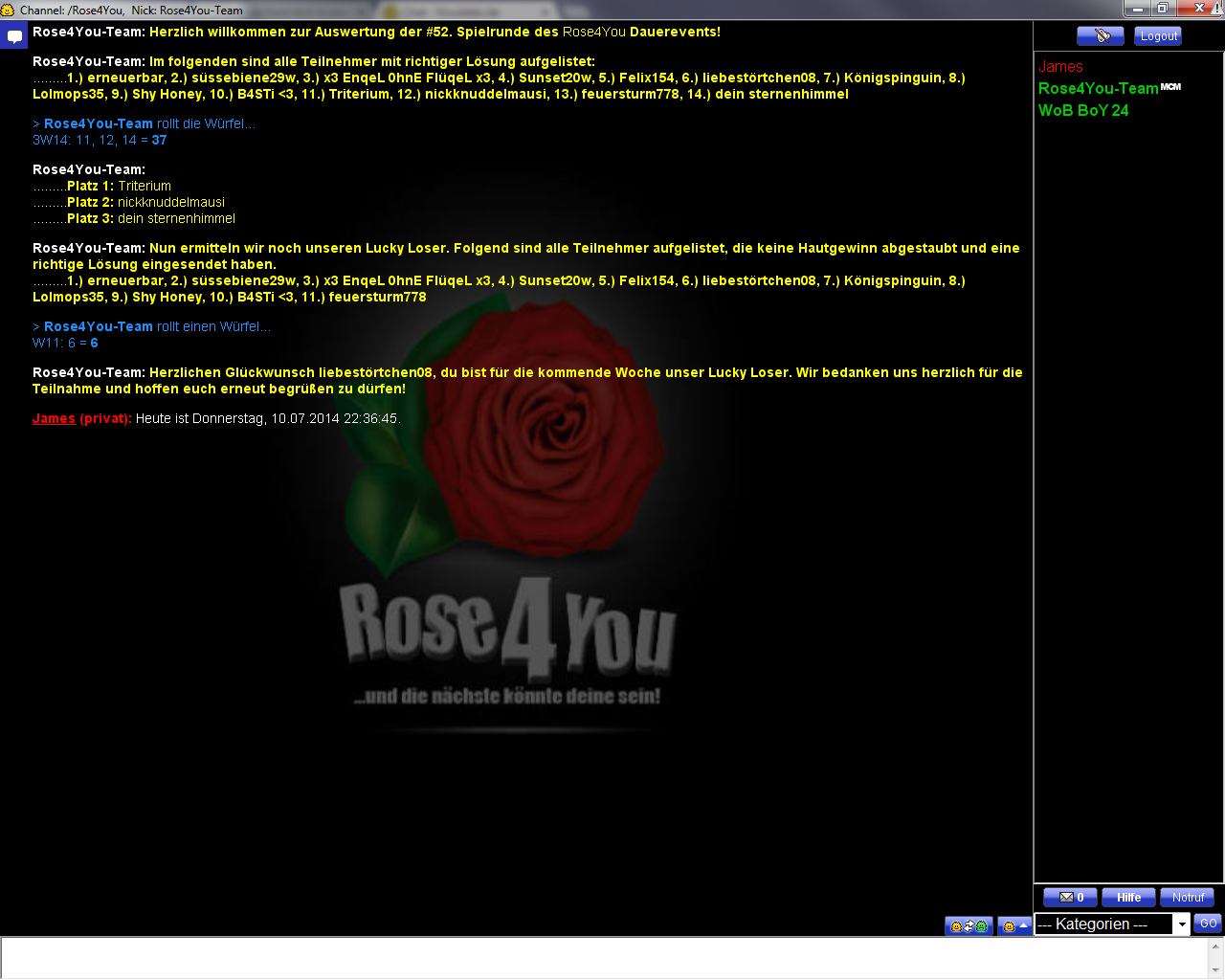
Task: Open the mail inbox envelope button
Action: click(1070, 898)
